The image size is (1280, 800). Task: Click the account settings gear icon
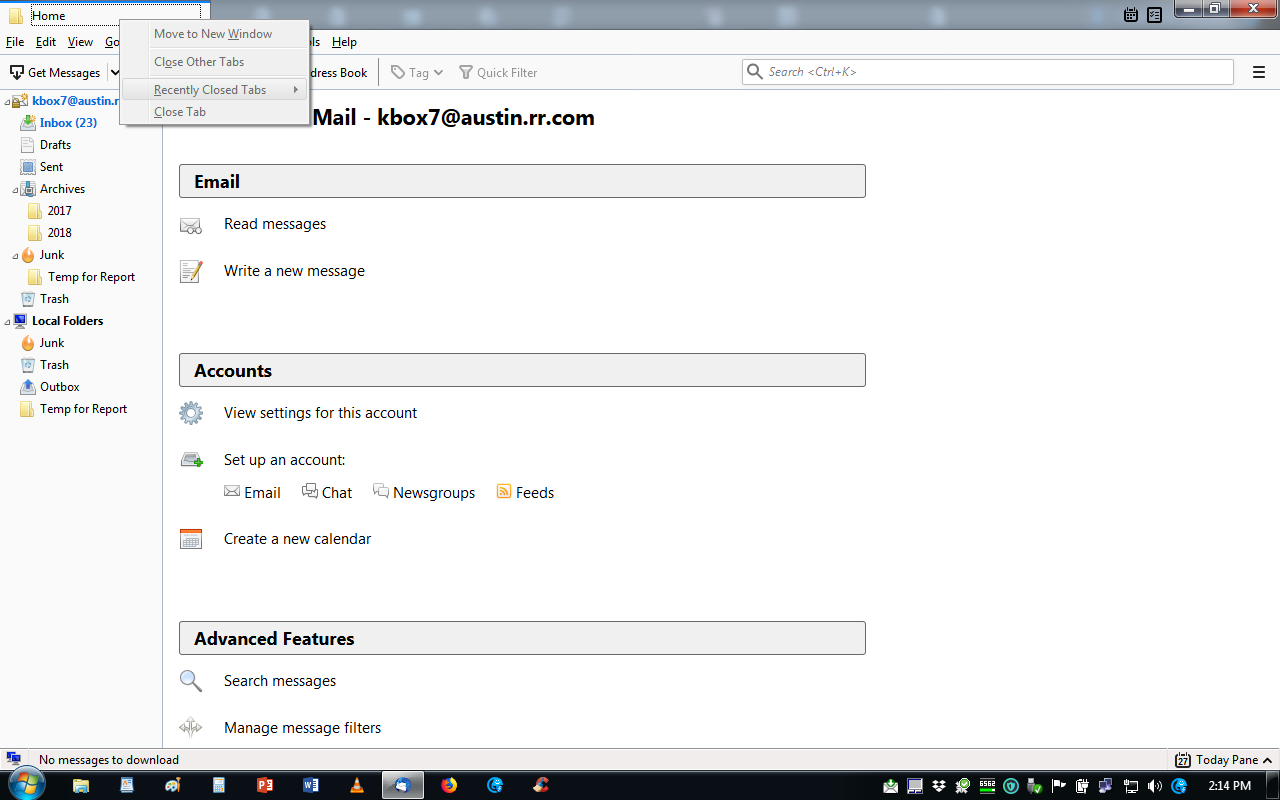(191, 413)
